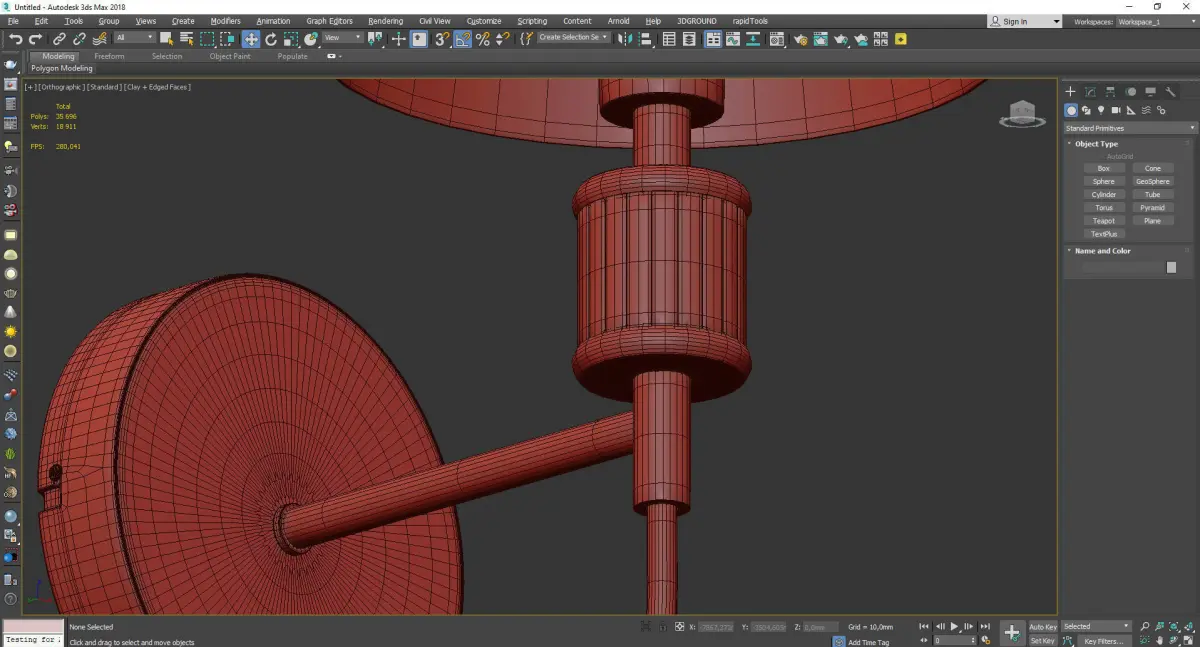The width and height of the screenshot is (1200, 647).
Task: Open the Create Selection Set dropdown
Action: pos(573,38)
